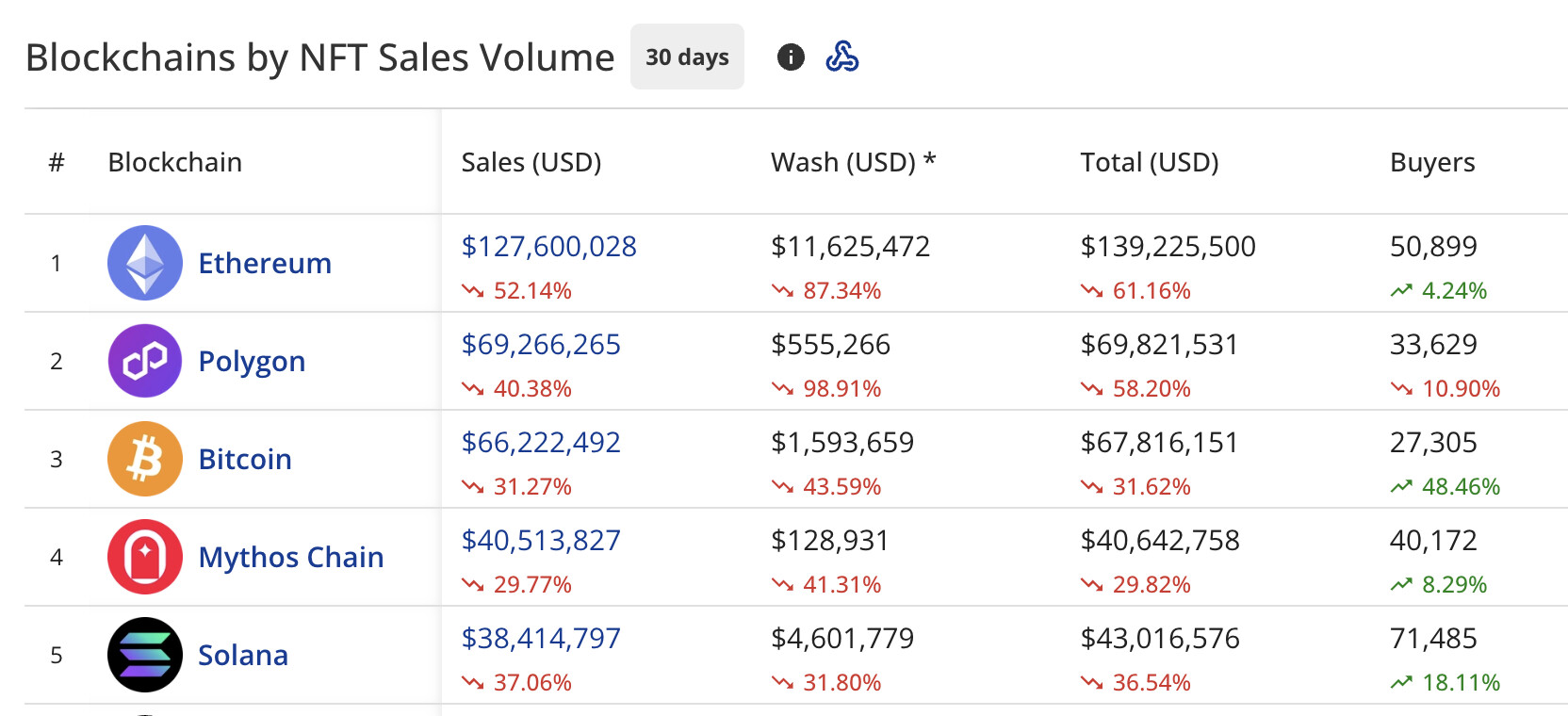
Task: Open Mythos Chain sales value $40,513,827
Action: pyautogui.click(x=541, y=541)
